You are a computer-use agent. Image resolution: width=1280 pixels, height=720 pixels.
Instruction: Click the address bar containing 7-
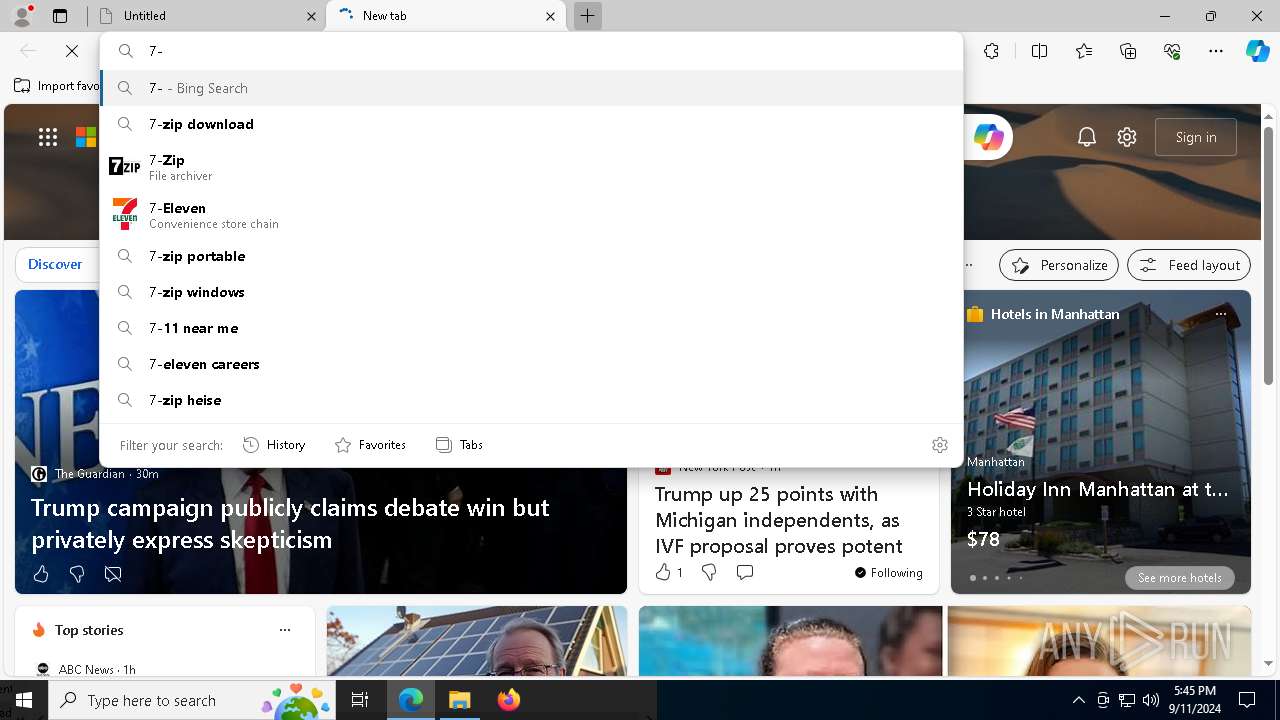coord(531,51)
